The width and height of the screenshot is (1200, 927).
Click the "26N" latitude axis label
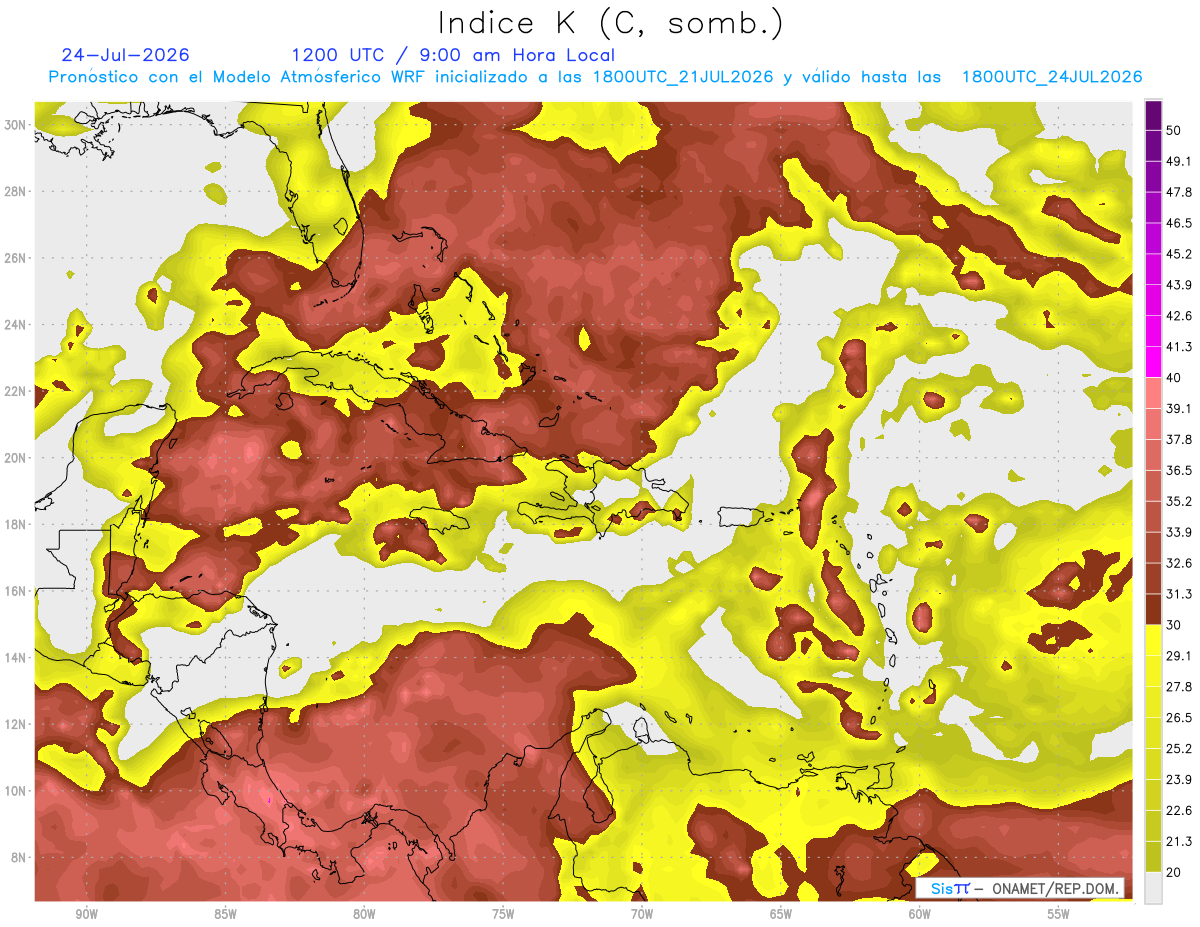point(16,257)
